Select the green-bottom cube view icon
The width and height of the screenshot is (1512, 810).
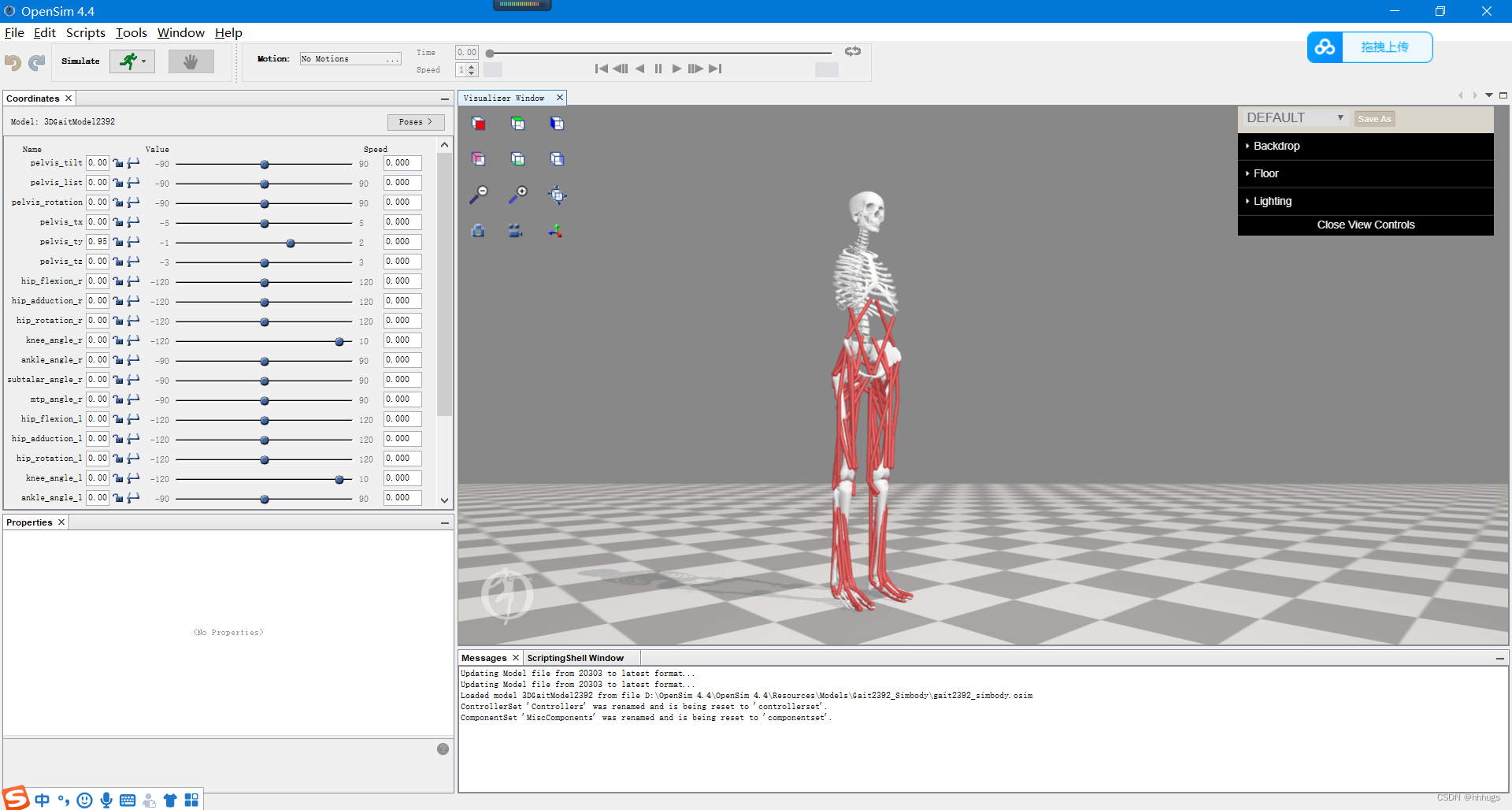tap(517, 158)
